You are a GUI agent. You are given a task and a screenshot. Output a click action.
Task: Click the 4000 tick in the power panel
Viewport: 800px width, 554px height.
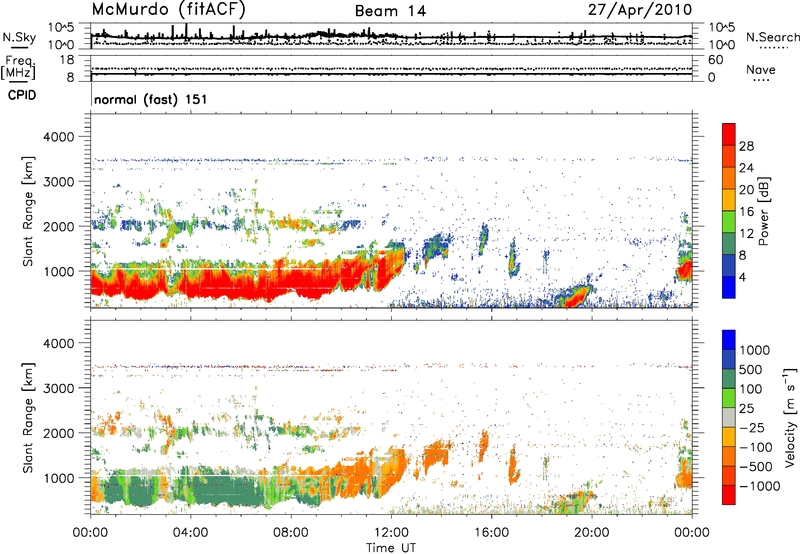point(59,137)
